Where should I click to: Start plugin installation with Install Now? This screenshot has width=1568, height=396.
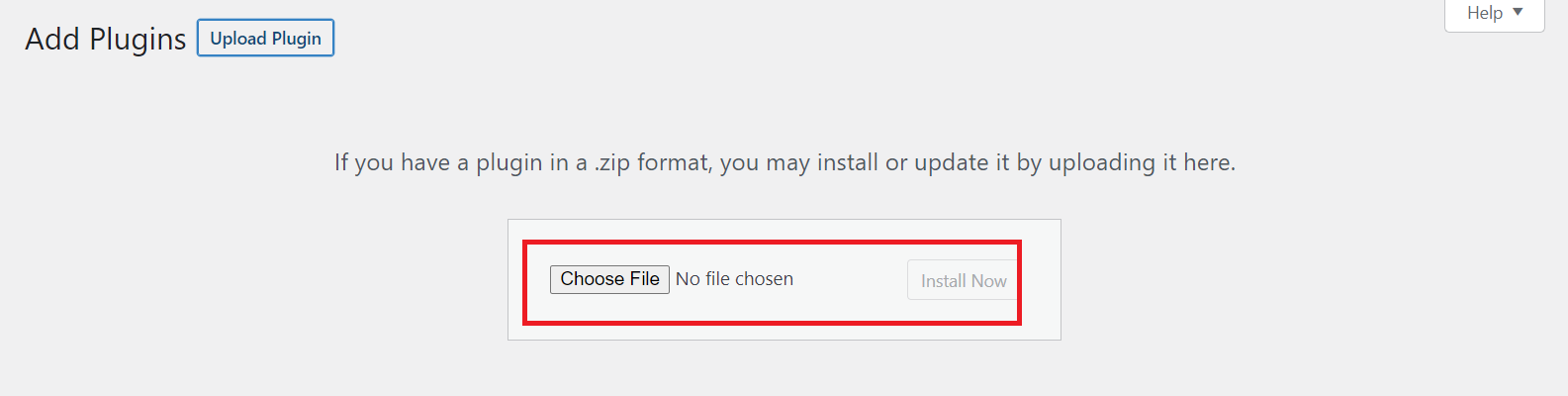click(963, 281)
